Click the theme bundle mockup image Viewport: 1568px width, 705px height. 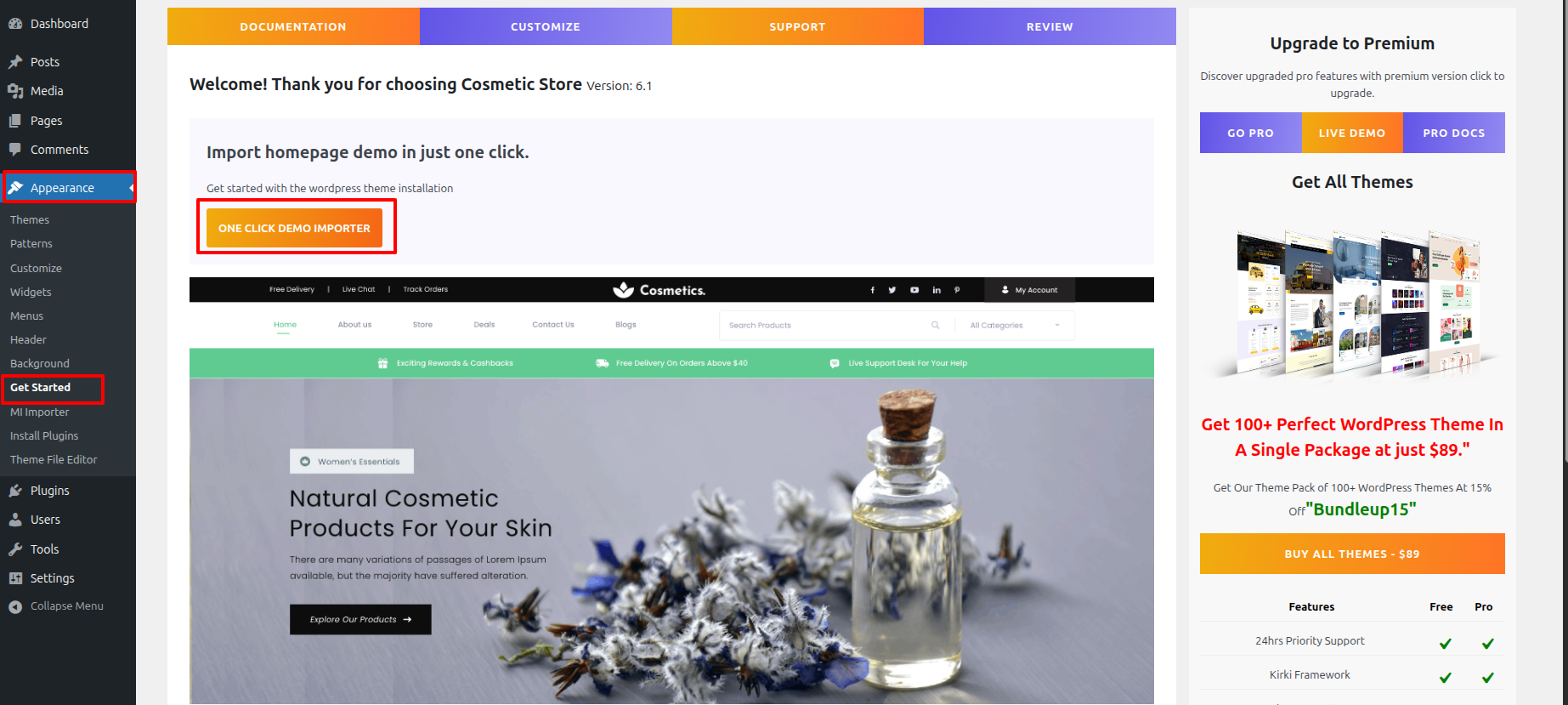(x=1352, y=304)
